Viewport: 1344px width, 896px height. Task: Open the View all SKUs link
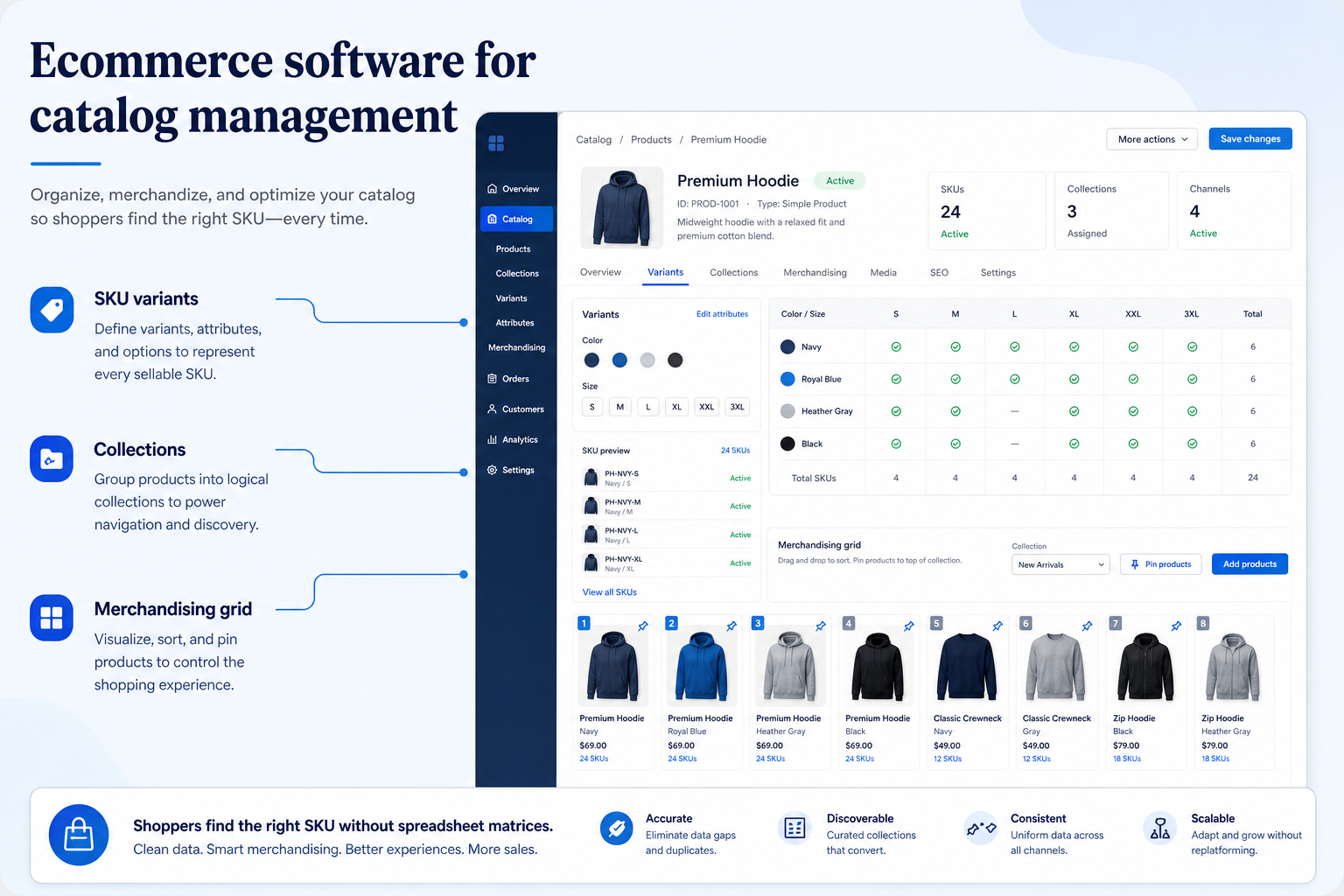(610, 592)
